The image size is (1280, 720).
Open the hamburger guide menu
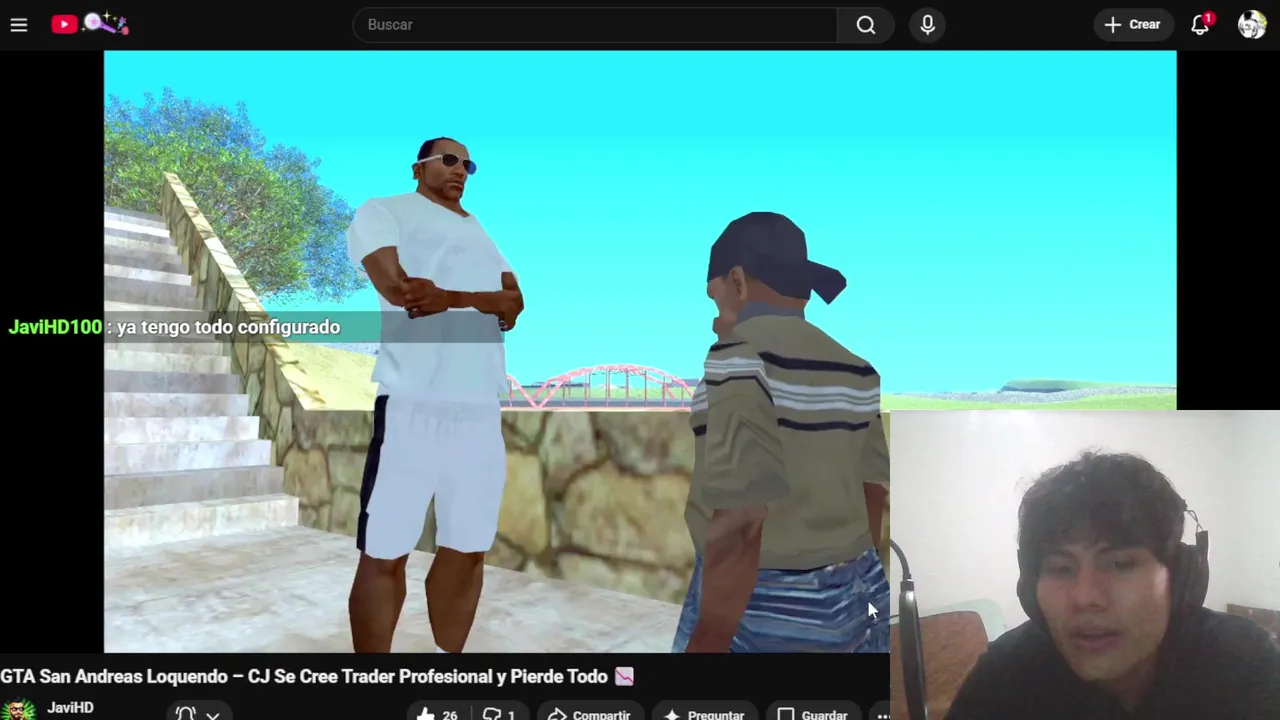tap(19, 25)
